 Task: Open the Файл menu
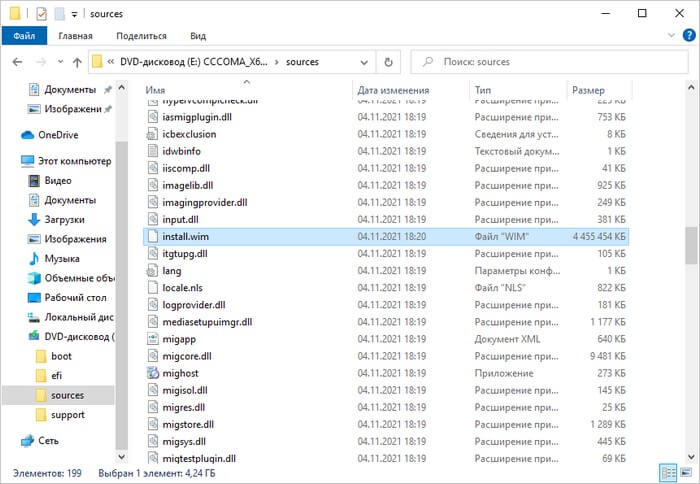[x=24, y=36]
